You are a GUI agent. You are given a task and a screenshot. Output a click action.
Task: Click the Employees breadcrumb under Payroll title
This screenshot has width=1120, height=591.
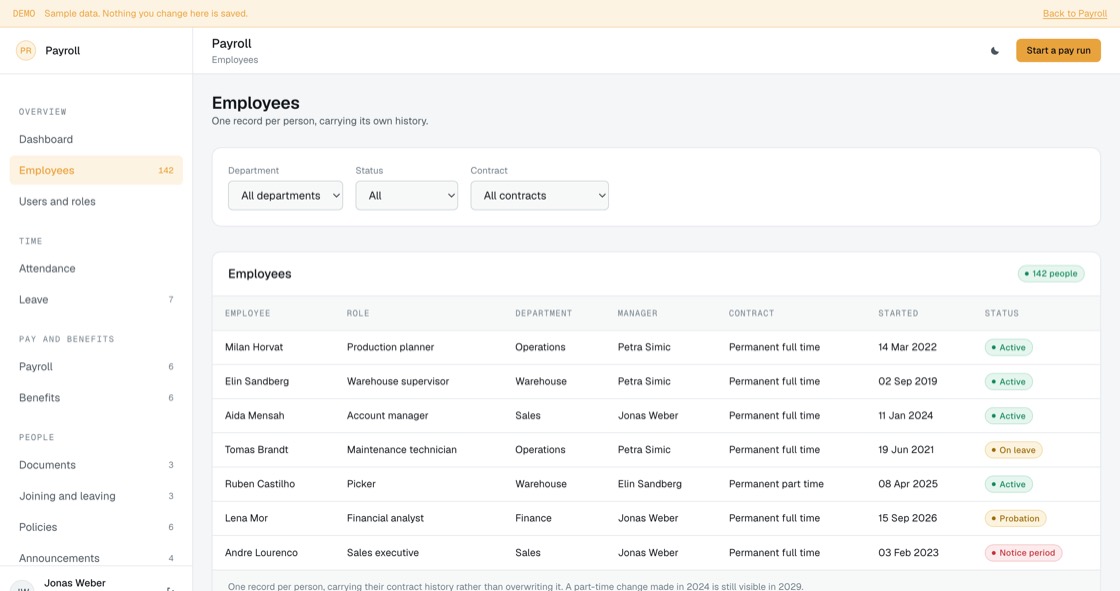coord(234,60)
